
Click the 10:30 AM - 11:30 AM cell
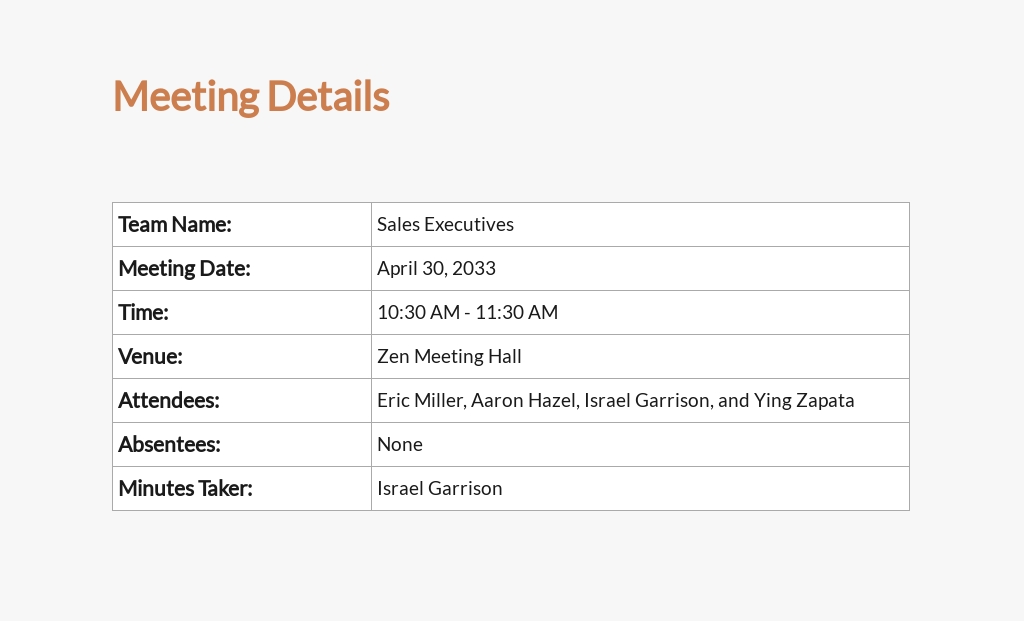(640, 313)
